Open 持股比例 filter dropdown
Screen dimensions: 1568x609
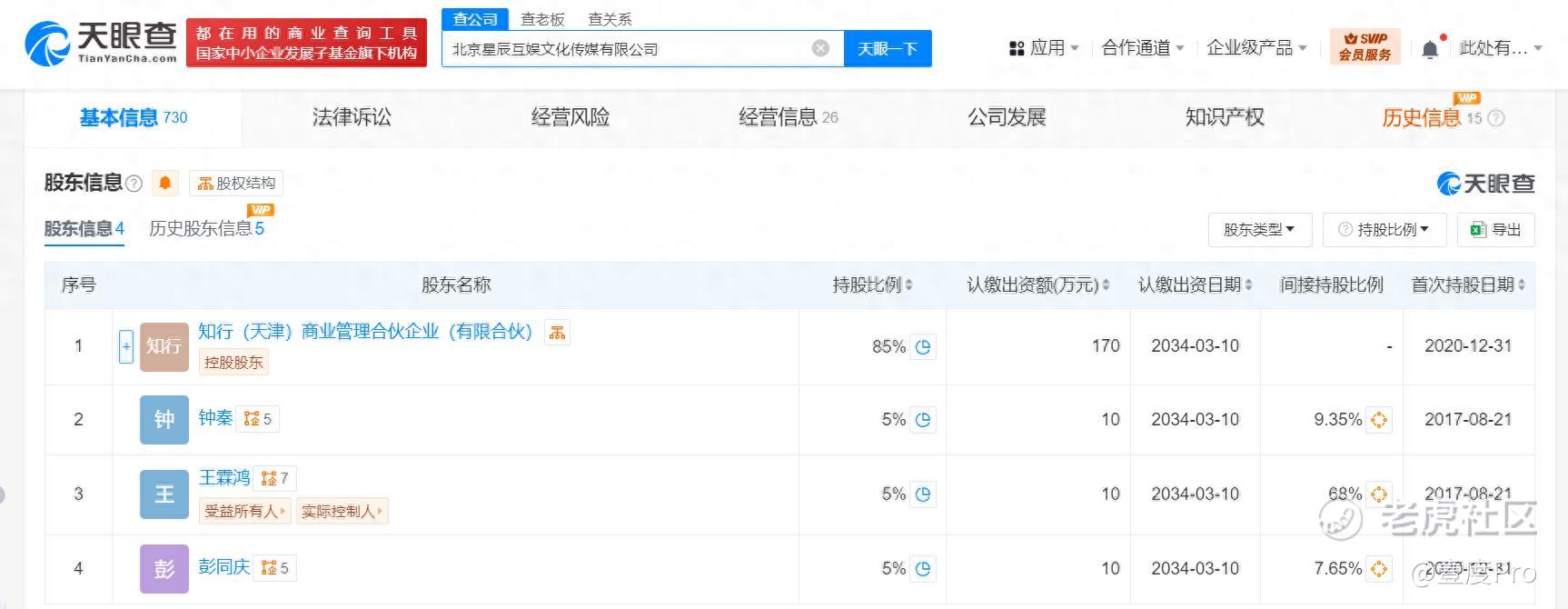1384,230
